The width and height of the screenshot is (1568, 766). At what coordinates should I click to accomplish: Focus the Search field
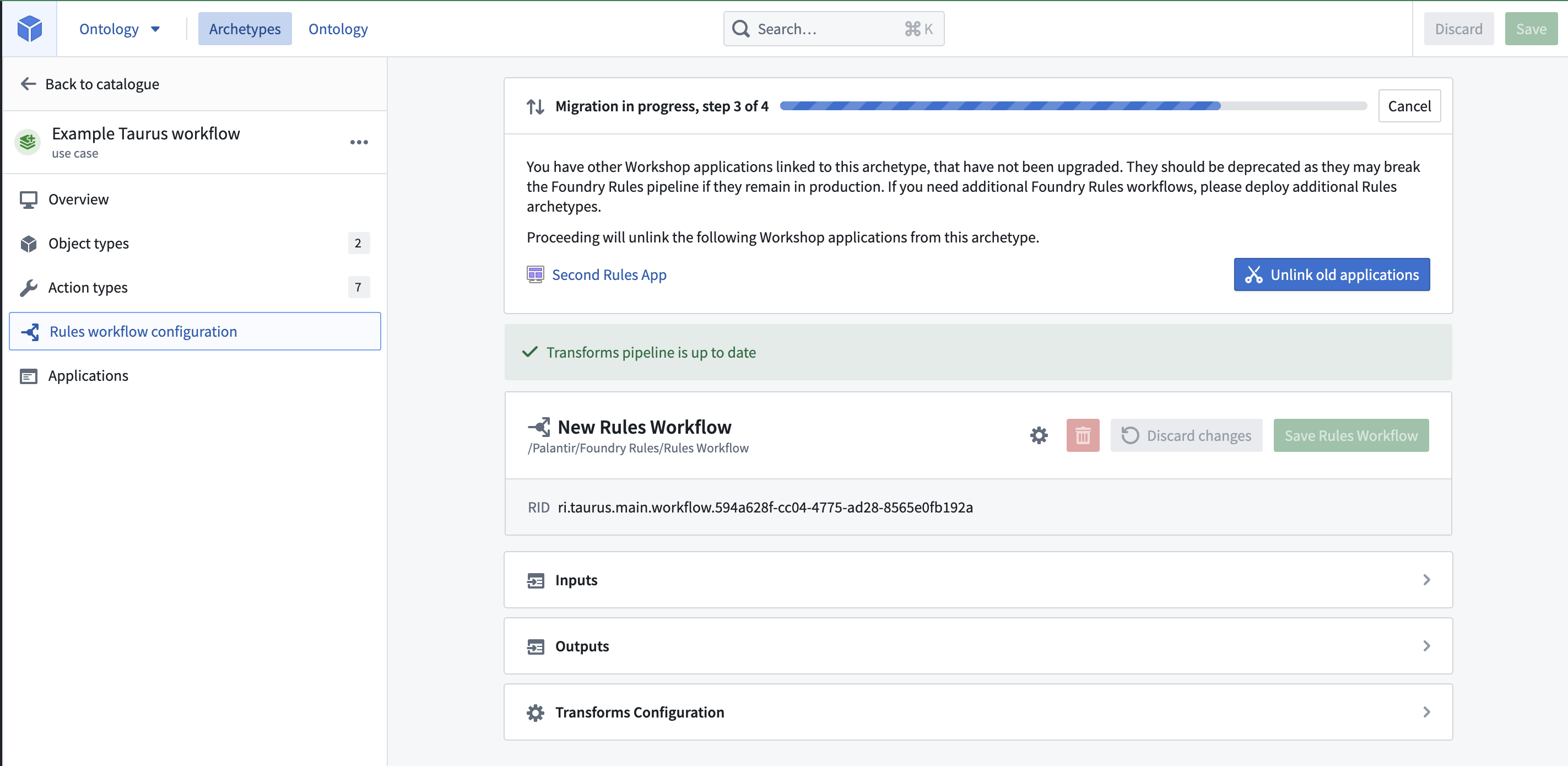point(833,29)
